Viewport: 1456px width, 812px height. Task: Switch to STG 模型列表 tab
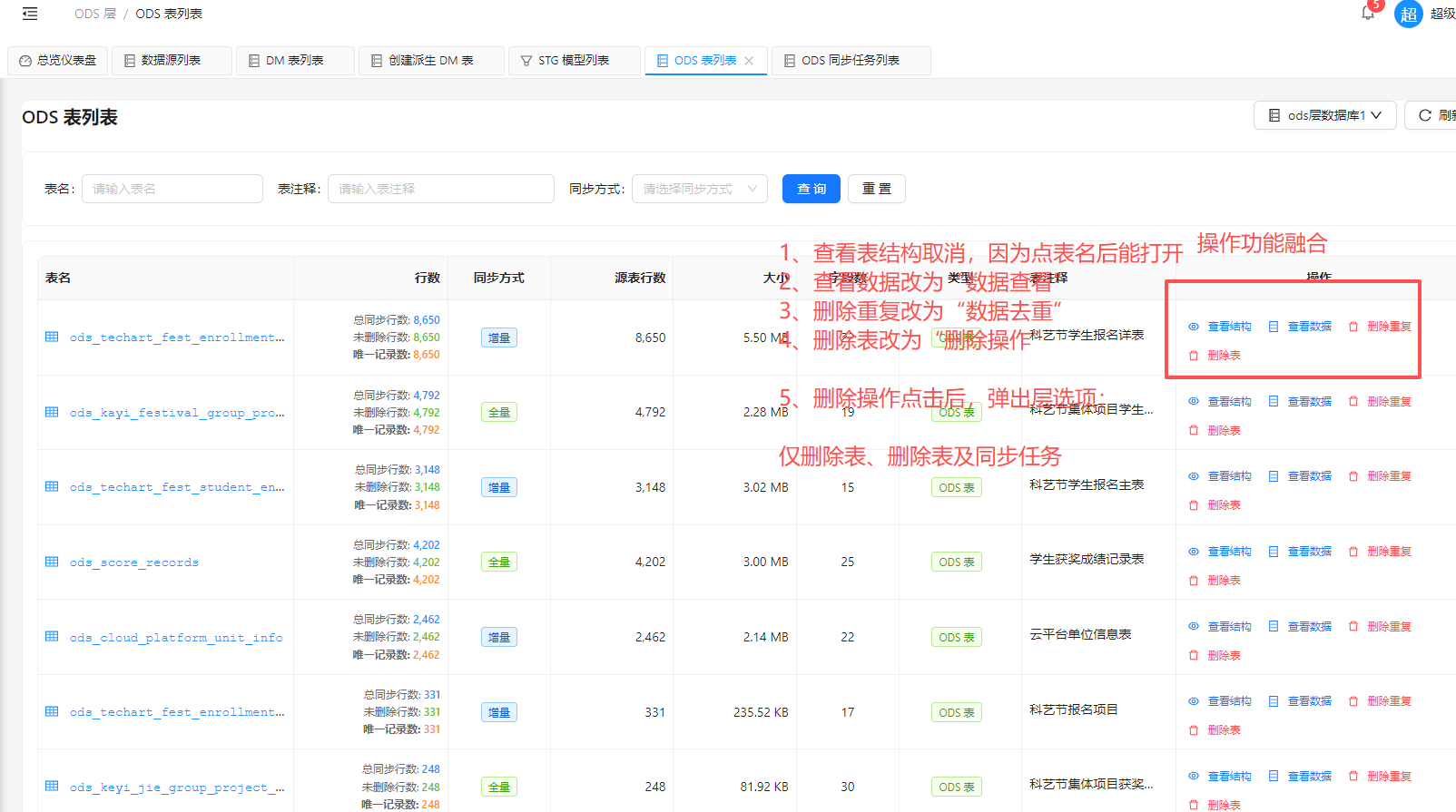pyautogui.click(x=573, y=61)
